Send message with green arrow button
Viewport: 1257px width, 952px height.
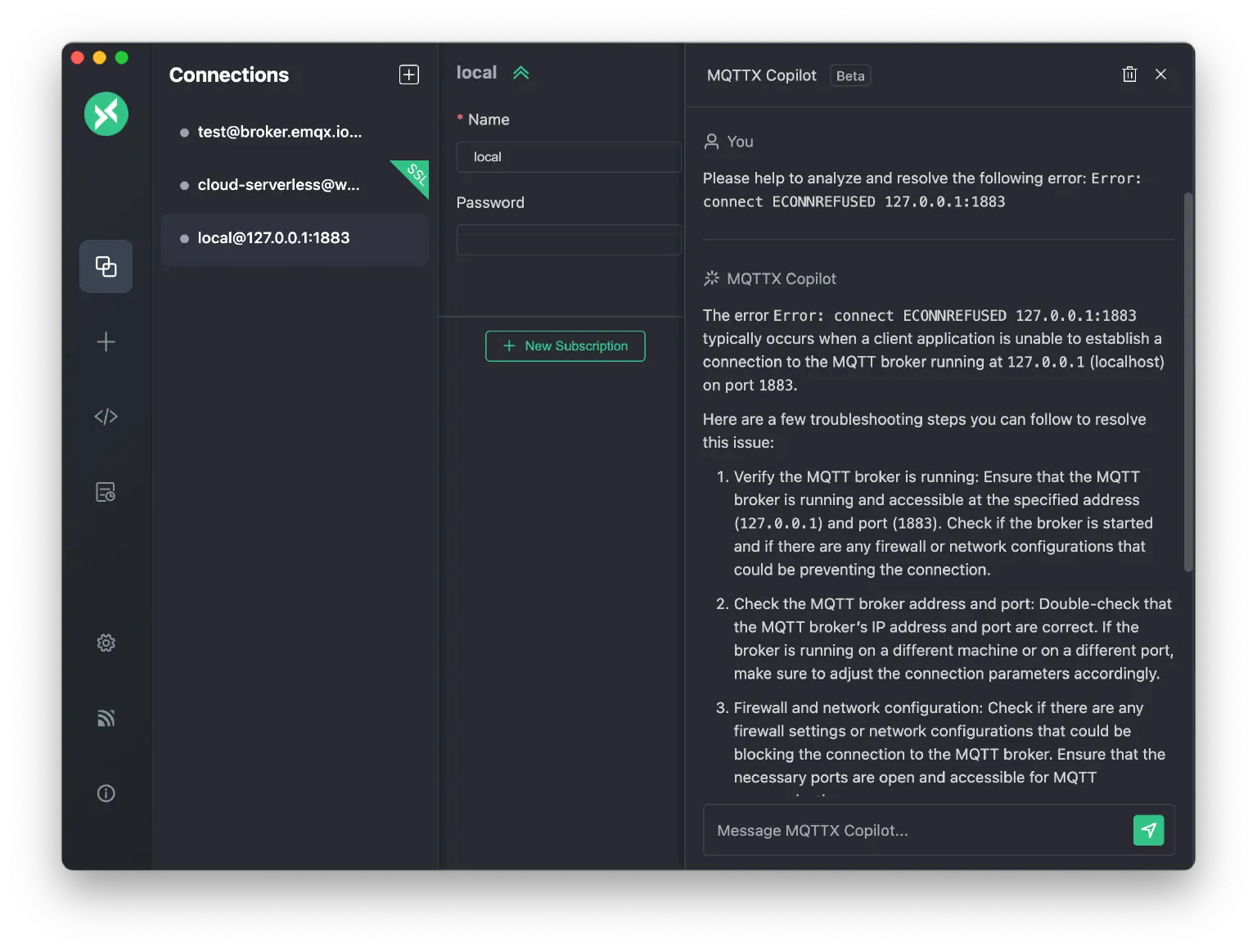(x=1148, y=830)
